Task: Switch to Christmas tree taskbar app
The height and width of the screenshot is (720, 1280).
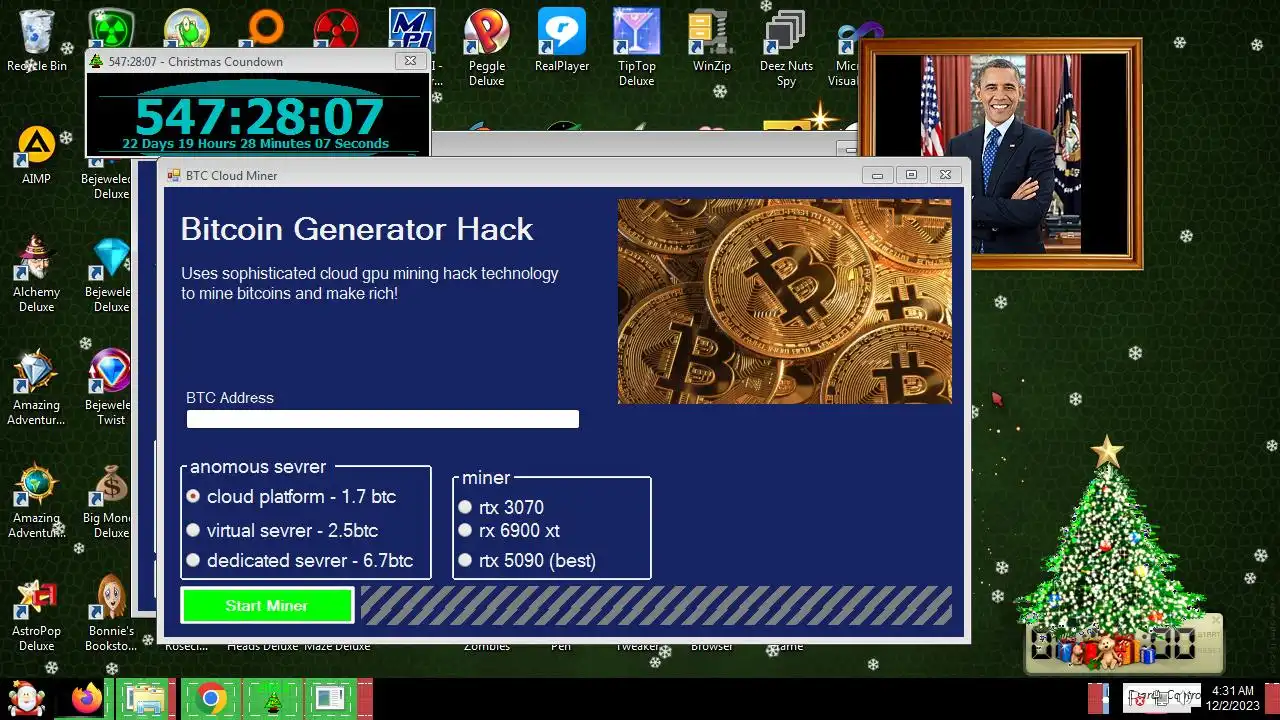Action: [x=272, y=698]
